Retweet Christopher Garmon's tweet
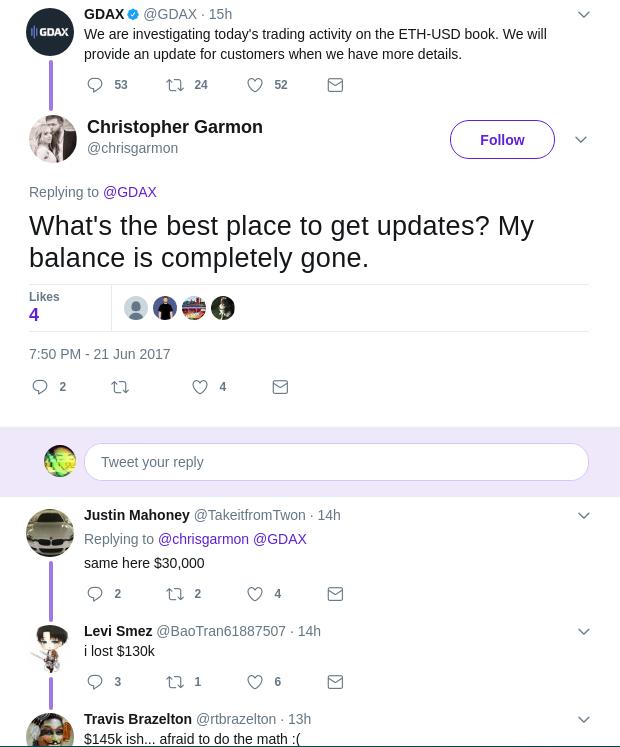620x747 pixels. point(120,387)
